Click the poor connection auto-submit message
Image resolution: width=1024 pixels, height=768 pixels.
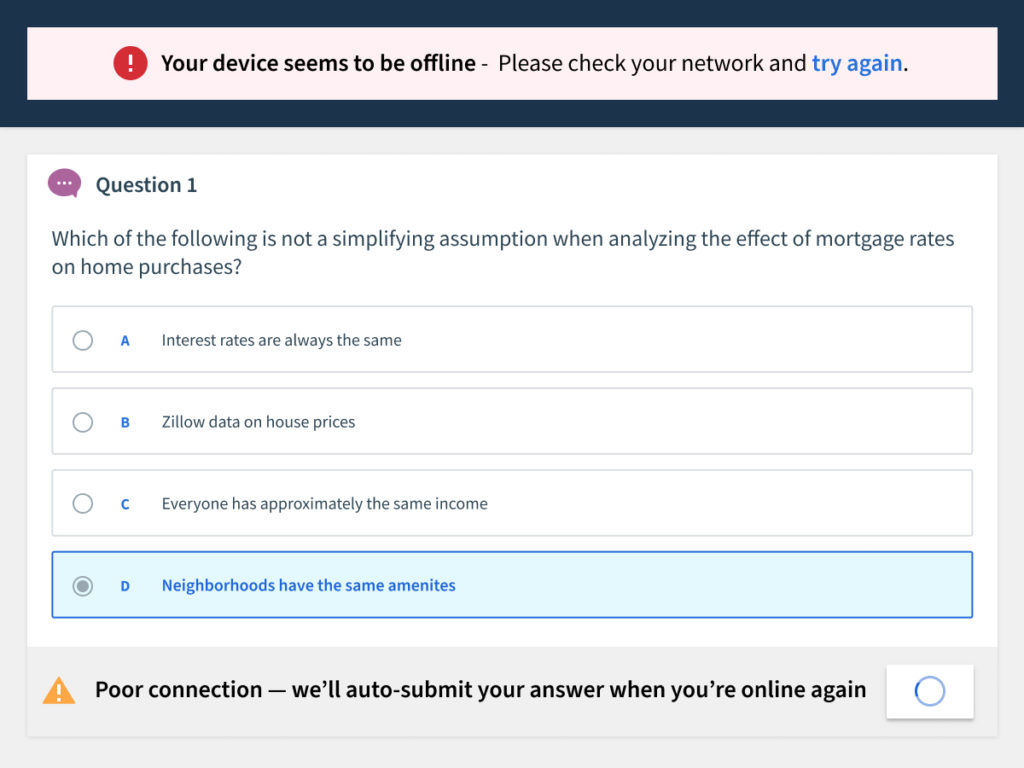(481, 690)
